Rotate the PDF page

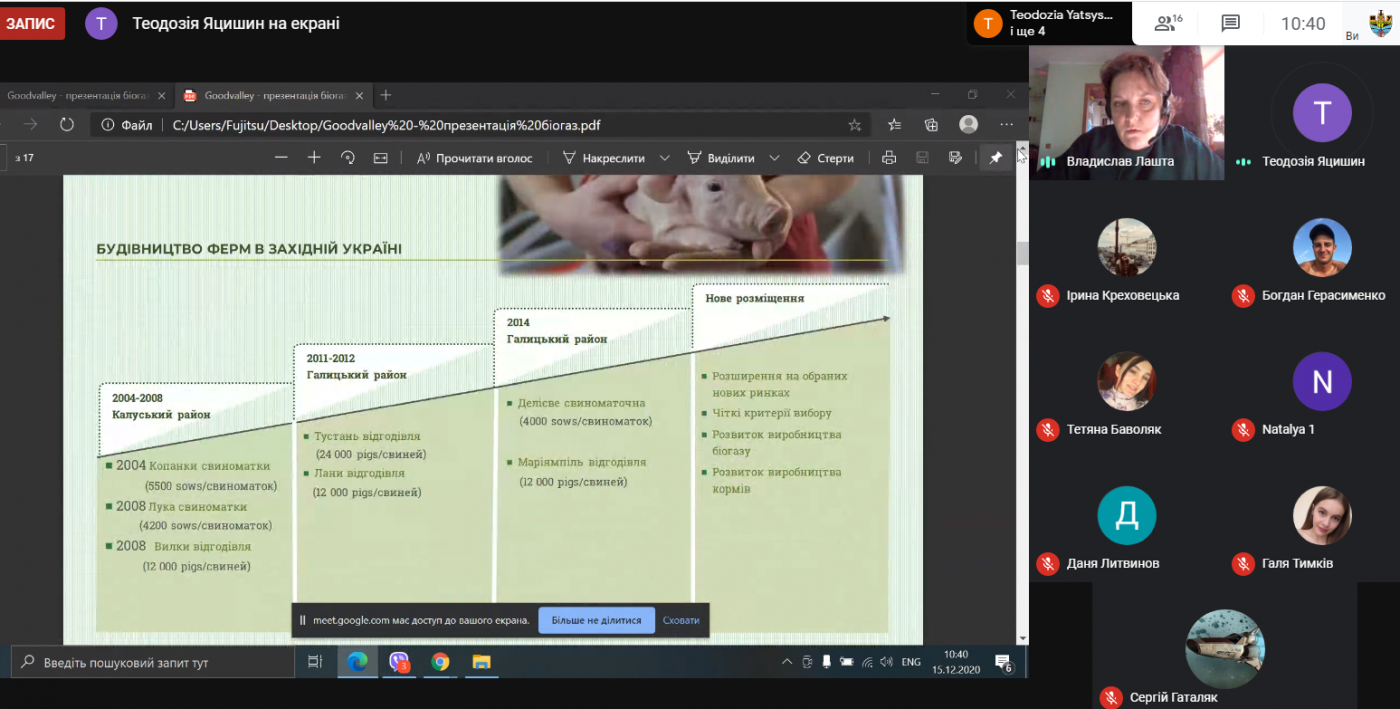point(348,158)
